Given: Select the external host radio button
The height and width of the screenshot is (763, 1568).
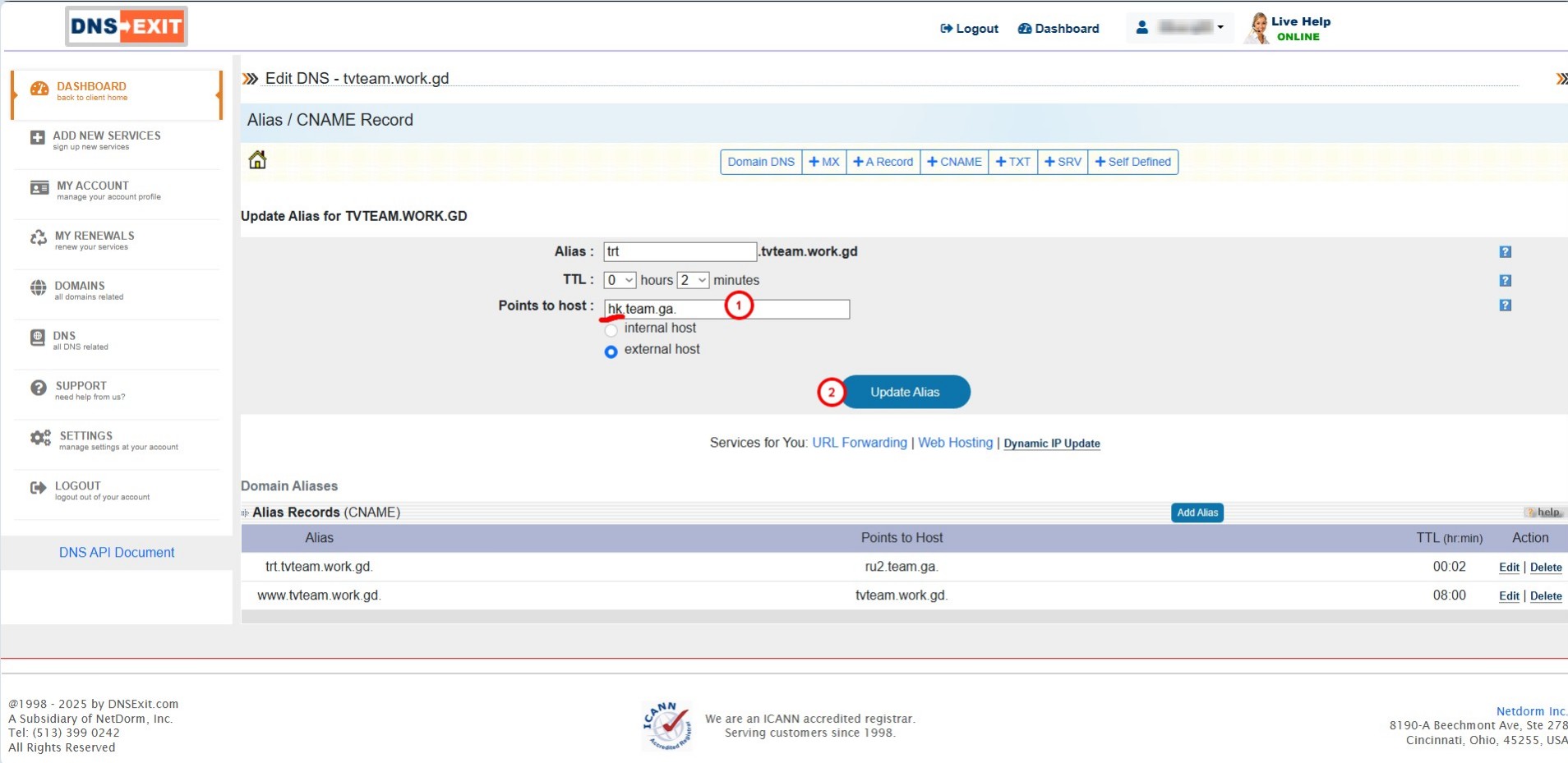Looking at the screenshot, I should coord(611,352).
